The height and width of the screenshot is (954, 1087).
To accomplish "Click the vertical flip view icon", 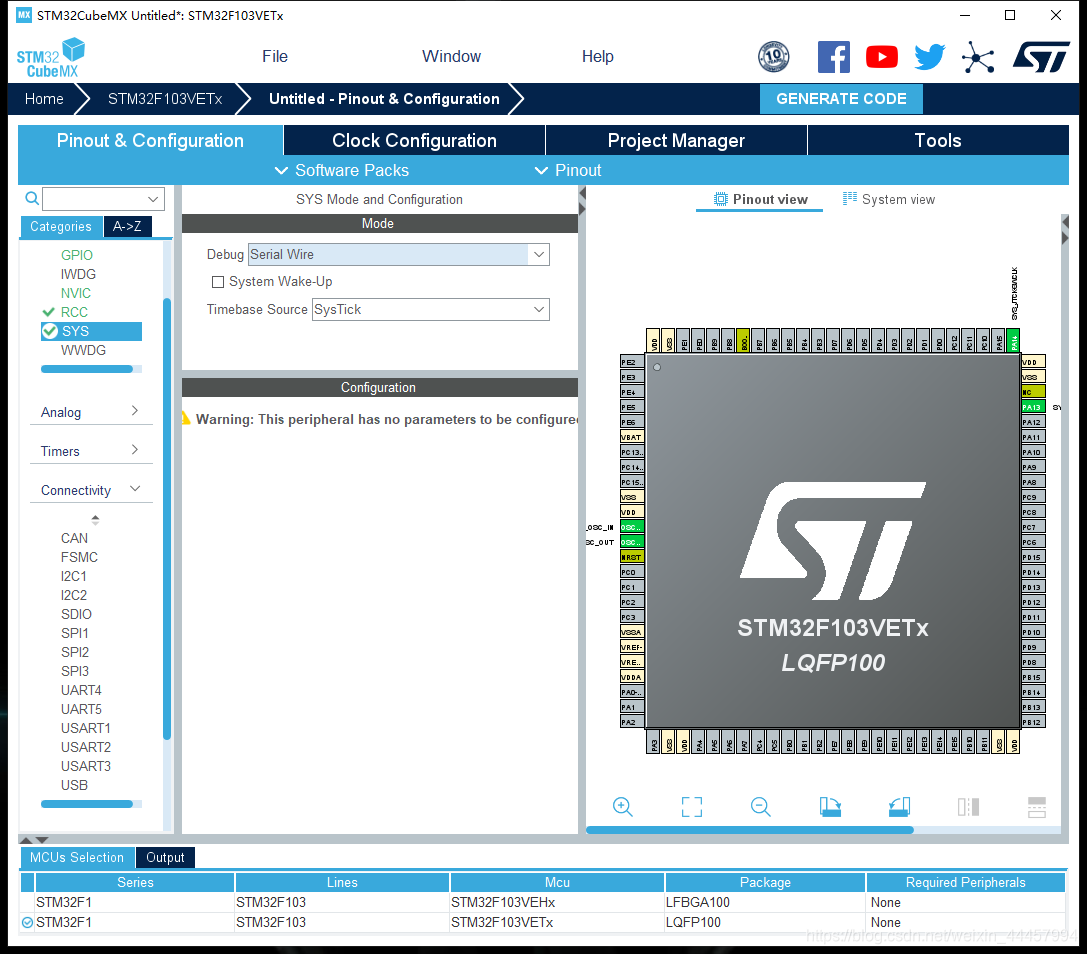I will [x=968, y=807].
